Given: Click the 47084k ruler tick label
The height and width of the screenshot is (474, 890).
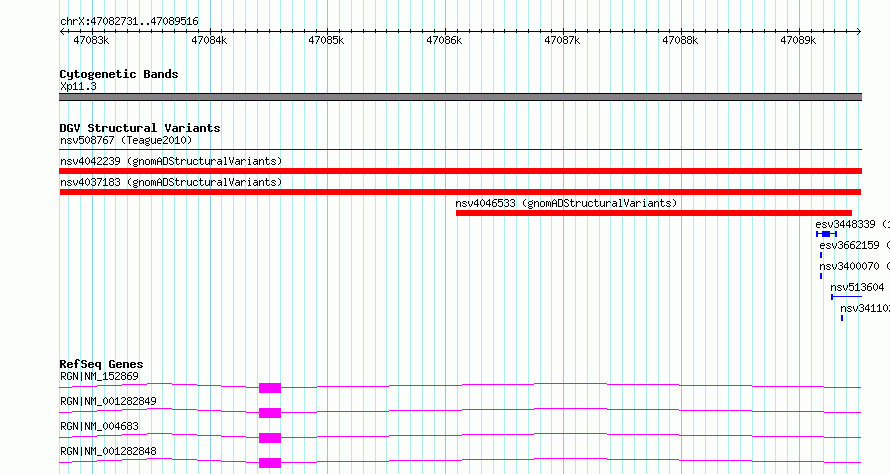Looking at the screenshot, I should coord(209,40).
